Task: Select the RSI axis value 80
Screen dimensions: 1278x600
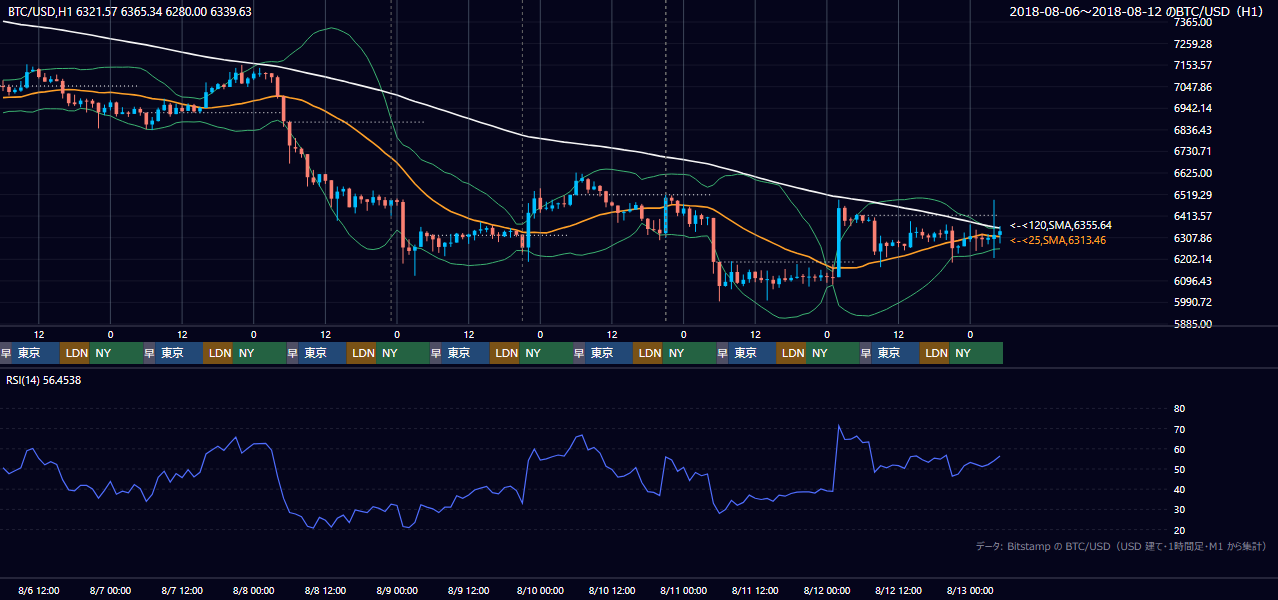Action: 1179,409
